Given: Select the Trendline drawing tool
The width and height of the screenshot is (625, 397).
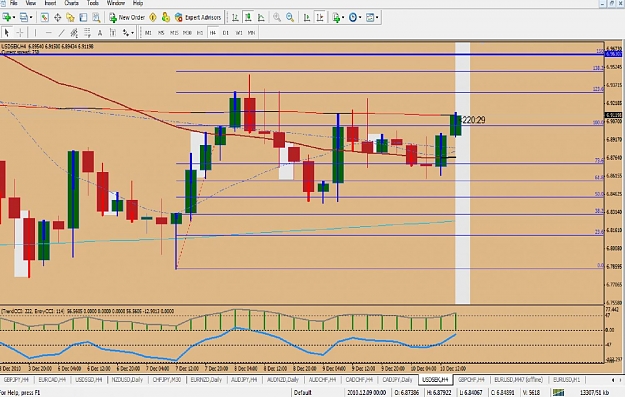Looking at the screenshot, I should pyautogui.click(x=61, y=32).
